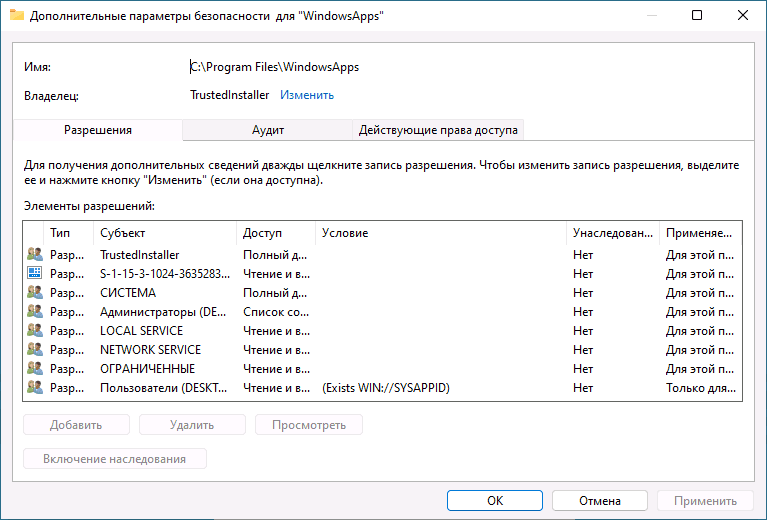
Task: Select the Администраторы (DE... subject entry
Action: (163, 312)
